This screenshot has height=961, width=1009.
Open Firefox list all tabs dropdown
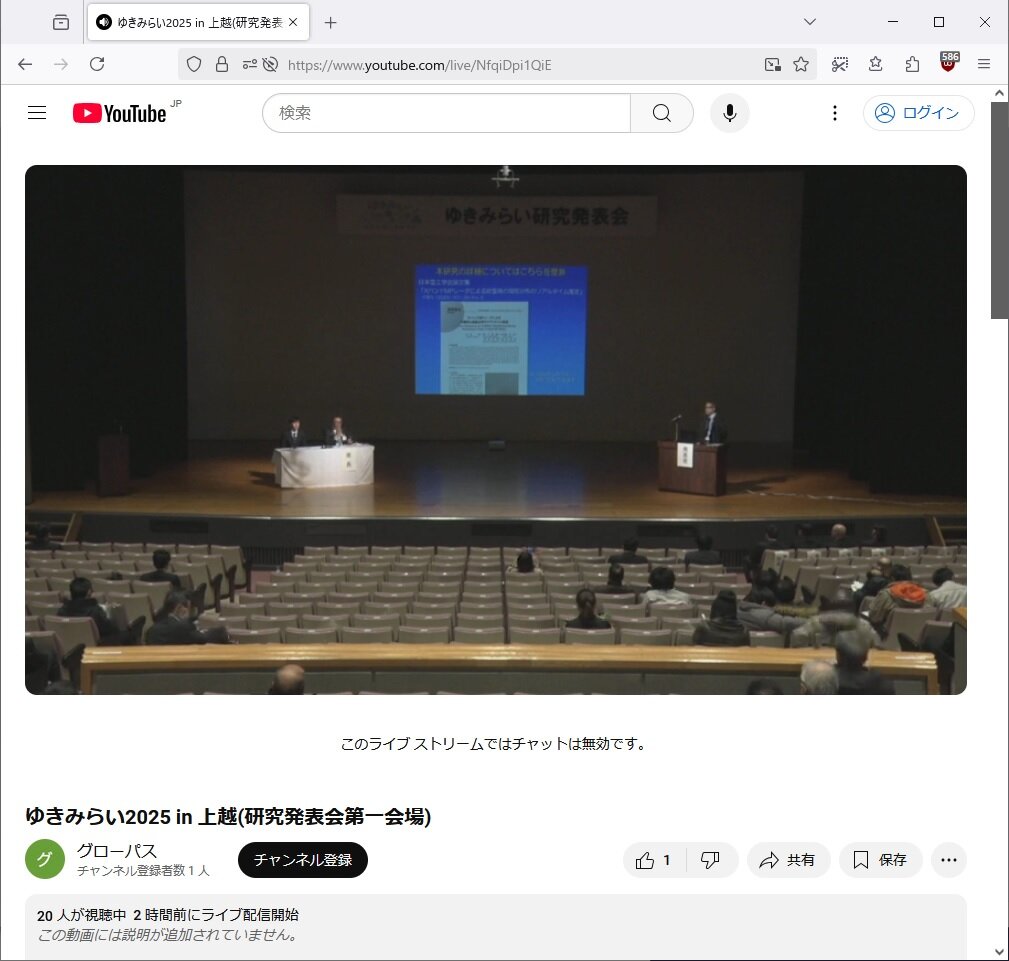click(x=810, y=22)
